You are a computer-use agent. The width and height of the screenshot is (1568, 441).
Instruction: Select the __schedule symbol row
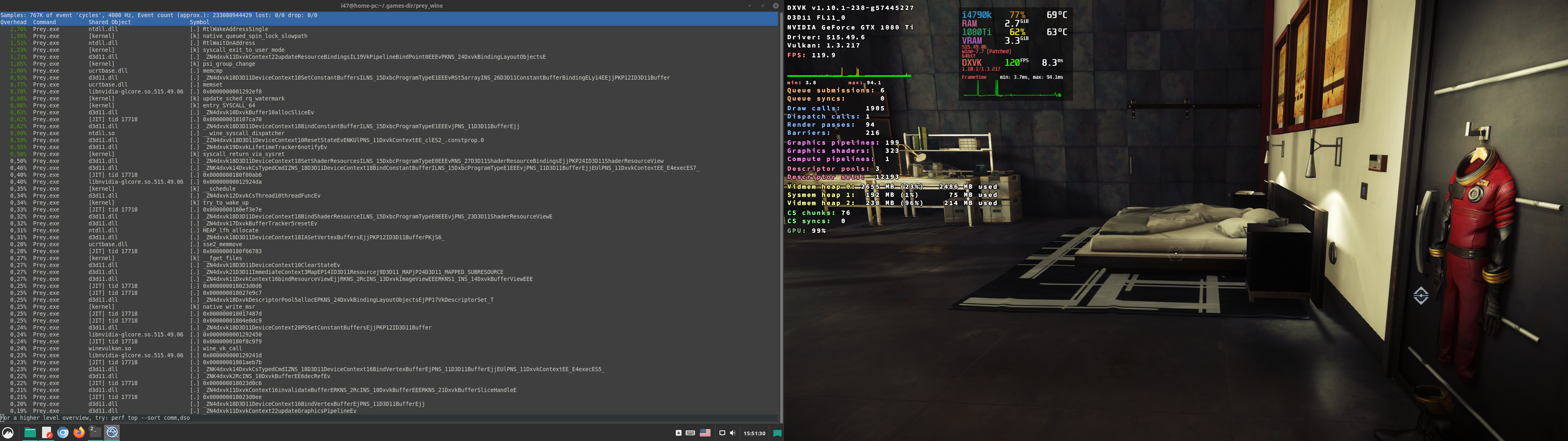(390, 189)
